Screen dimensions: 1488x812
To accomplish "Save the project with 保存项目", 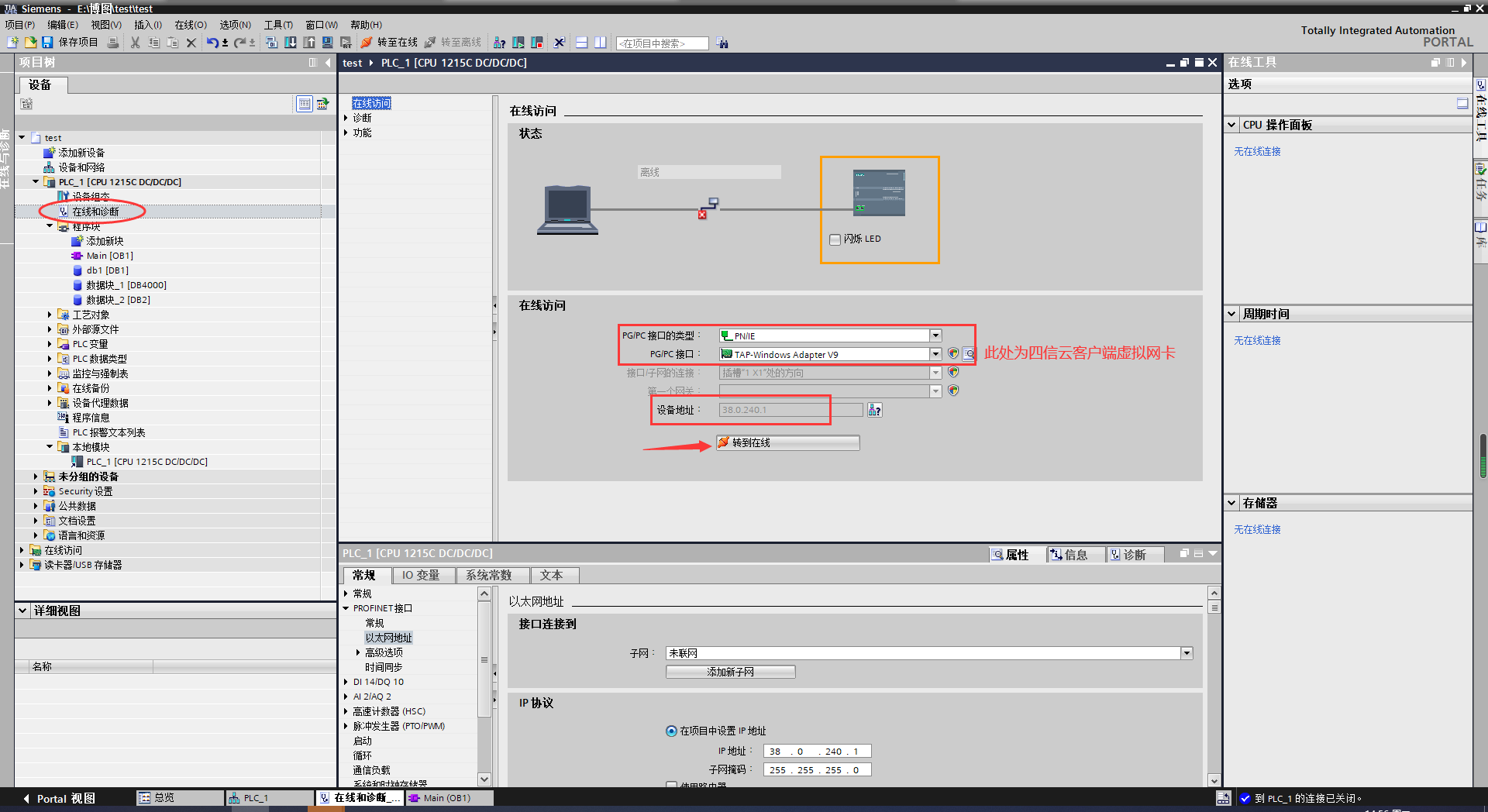I will pyautogui.click(x=71, y=43).
